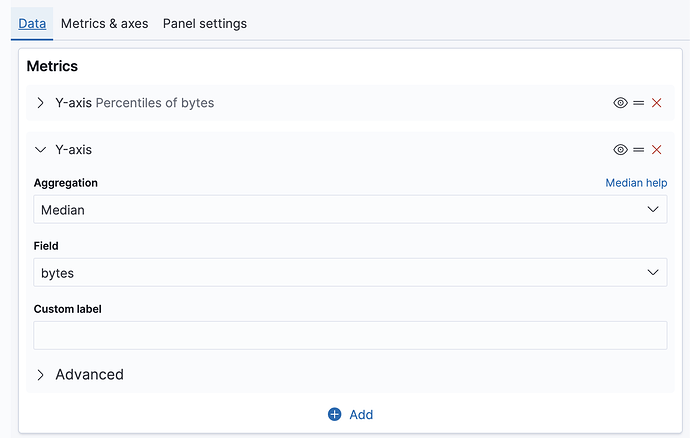Remove the Percentiles of bytes metric
The image size is (690, 438).
click(657, 103)
